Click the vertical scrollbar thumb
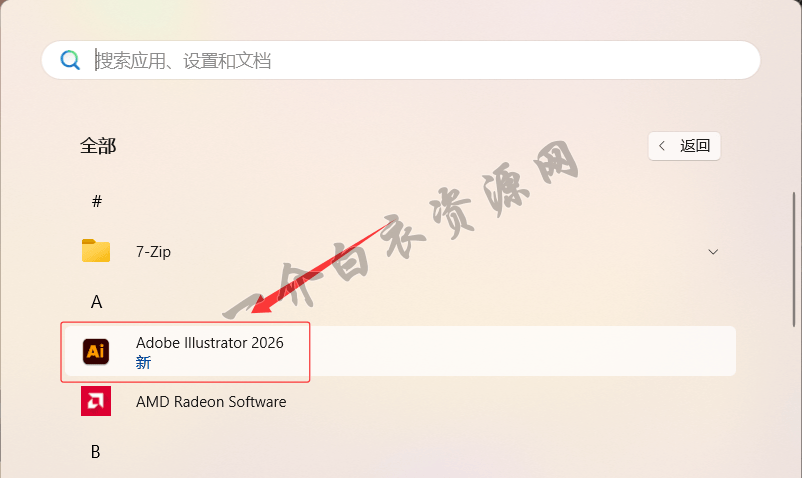Viewport: 802px width, 478px height. point(794,259)
